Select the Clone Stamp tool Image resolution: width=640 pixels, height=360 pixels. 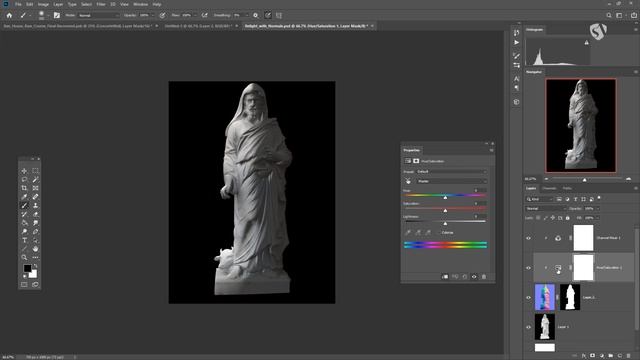(x=36, y=205)
